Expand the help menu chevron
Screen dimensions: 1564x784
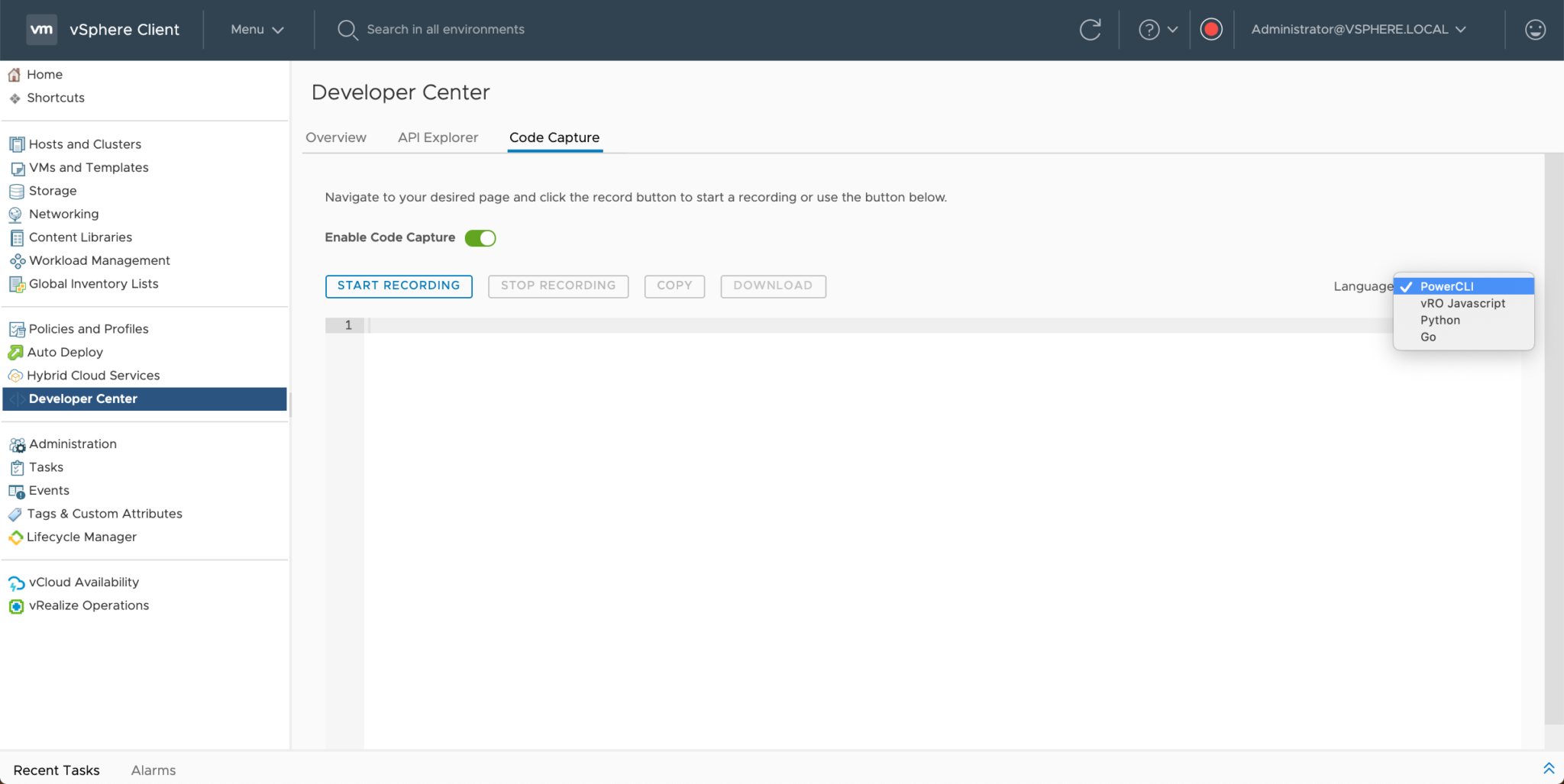(1172, 30)
